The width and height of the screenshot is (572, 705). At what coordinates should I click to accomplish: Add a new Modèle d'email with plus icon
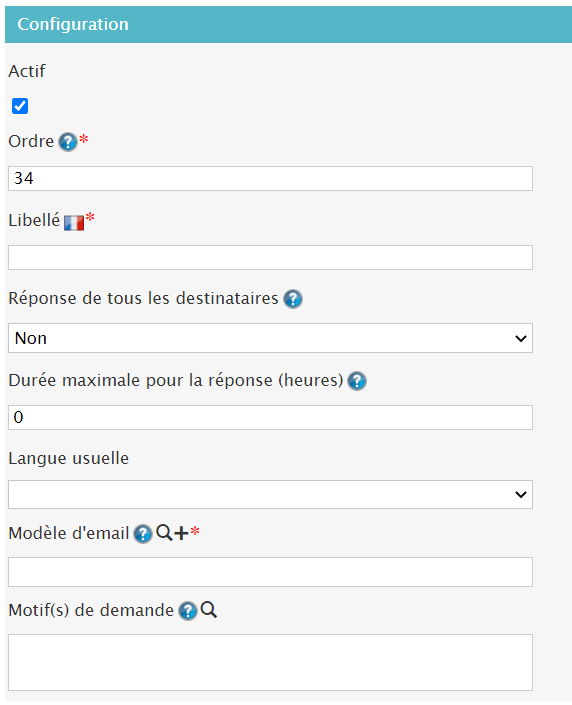pyautogui.click(x=181, y=533)
